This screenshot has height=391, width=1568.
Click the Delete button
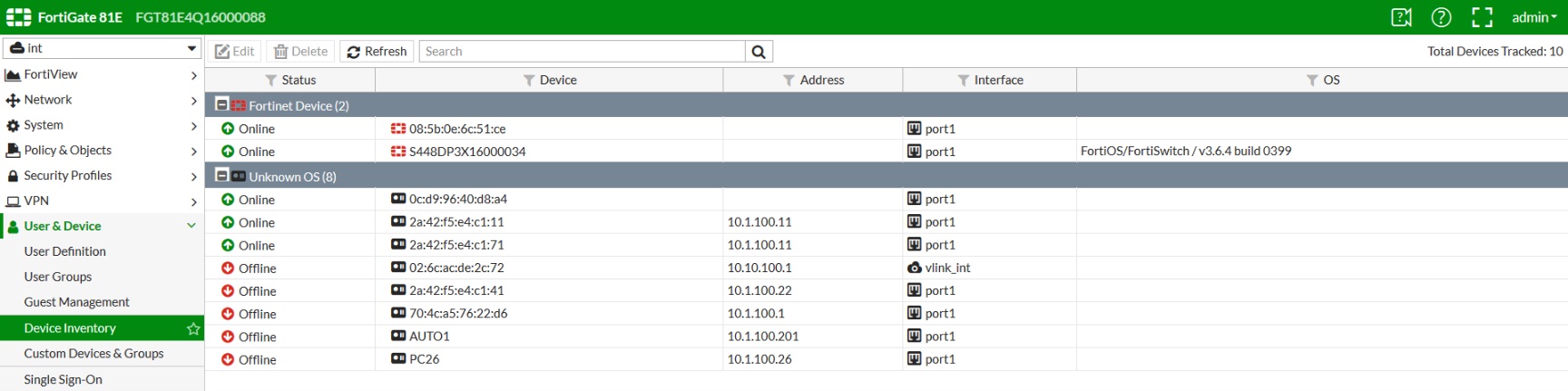pyautogui.click(x=300, y=52)
